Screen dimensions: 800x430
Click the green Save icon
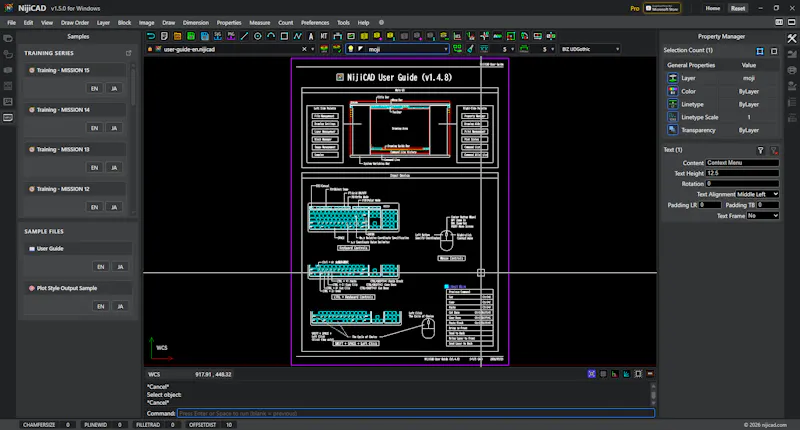(x=191, y=36)
